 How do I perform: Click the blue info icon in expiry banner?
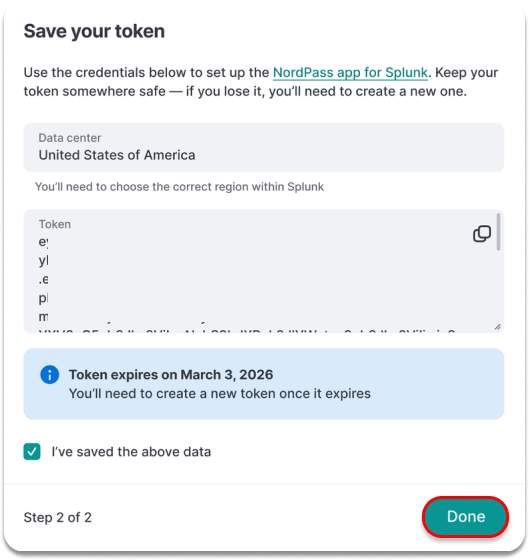coord(50,375)
